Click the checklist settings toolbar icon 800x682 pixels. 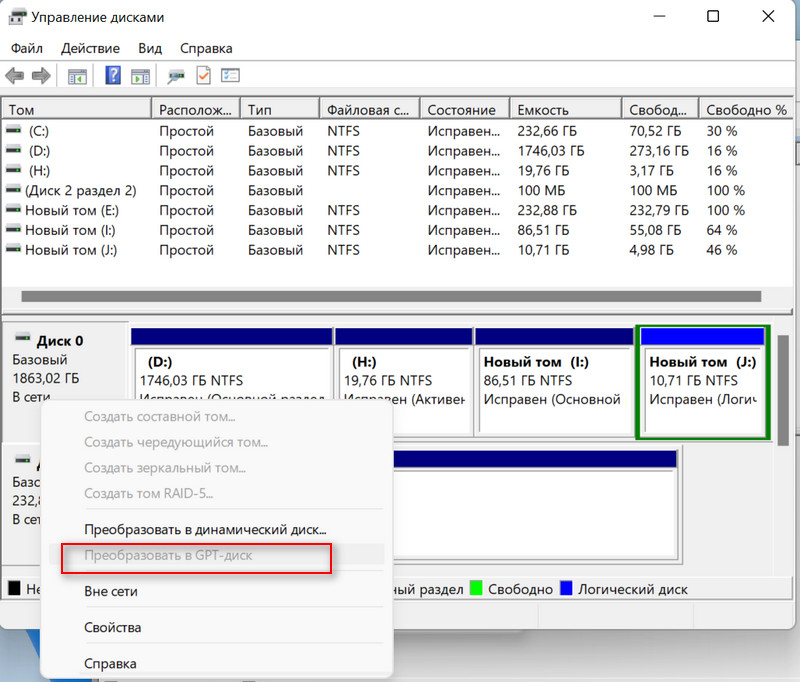point(231,76)
